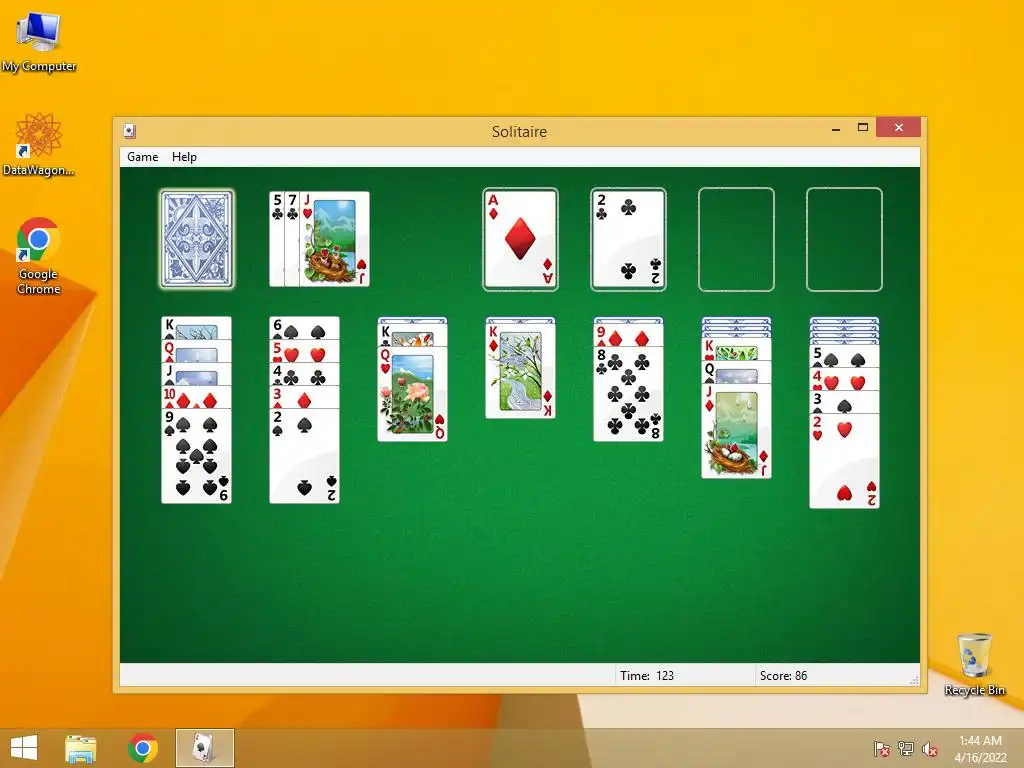This screenshot has width=1024, height=768.
Task: Select the 6 of spades in second column
Action: 304,328
